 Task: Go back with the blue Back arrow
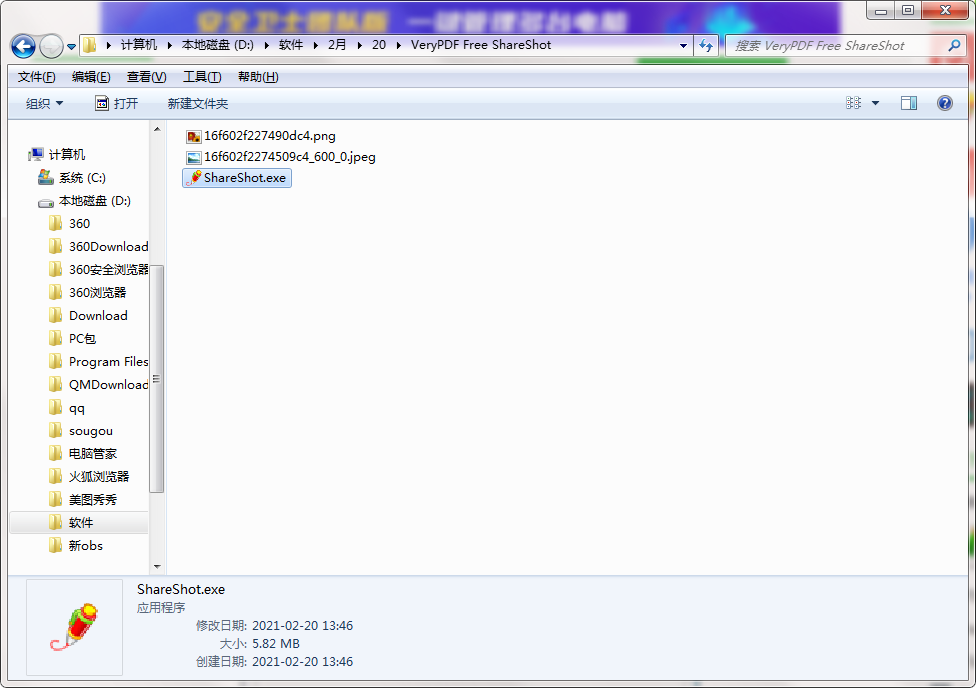[x=23, y=46]
